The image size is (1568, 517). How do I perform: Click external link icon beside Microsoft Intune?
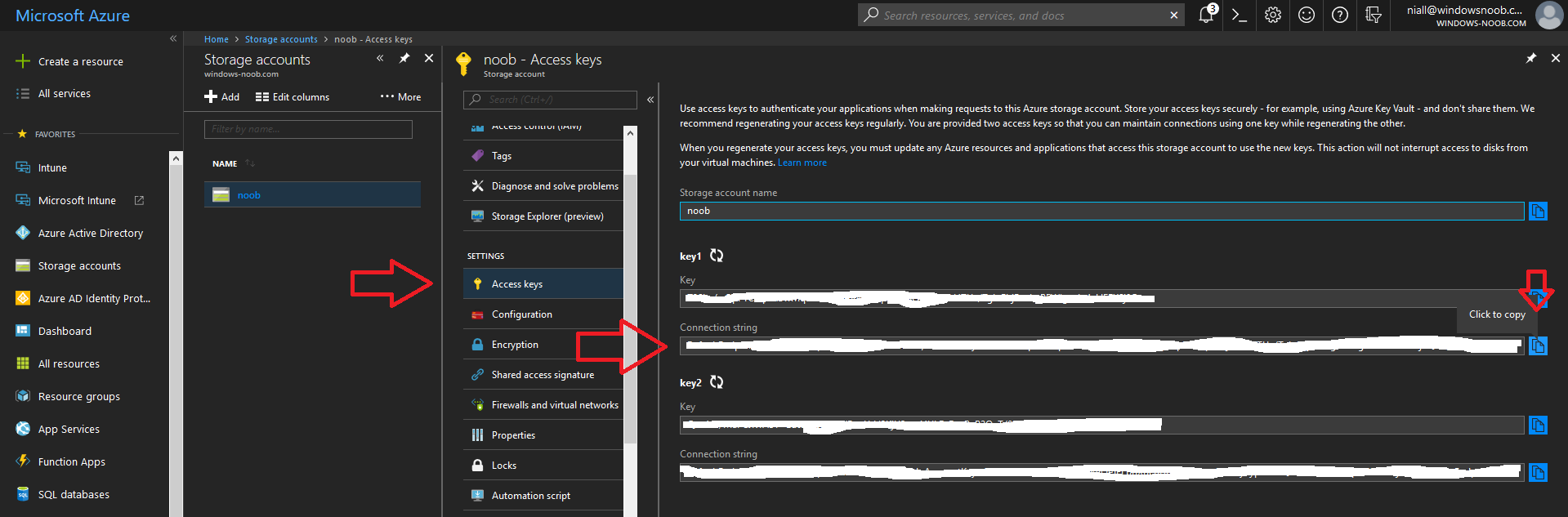pos(139,200)
